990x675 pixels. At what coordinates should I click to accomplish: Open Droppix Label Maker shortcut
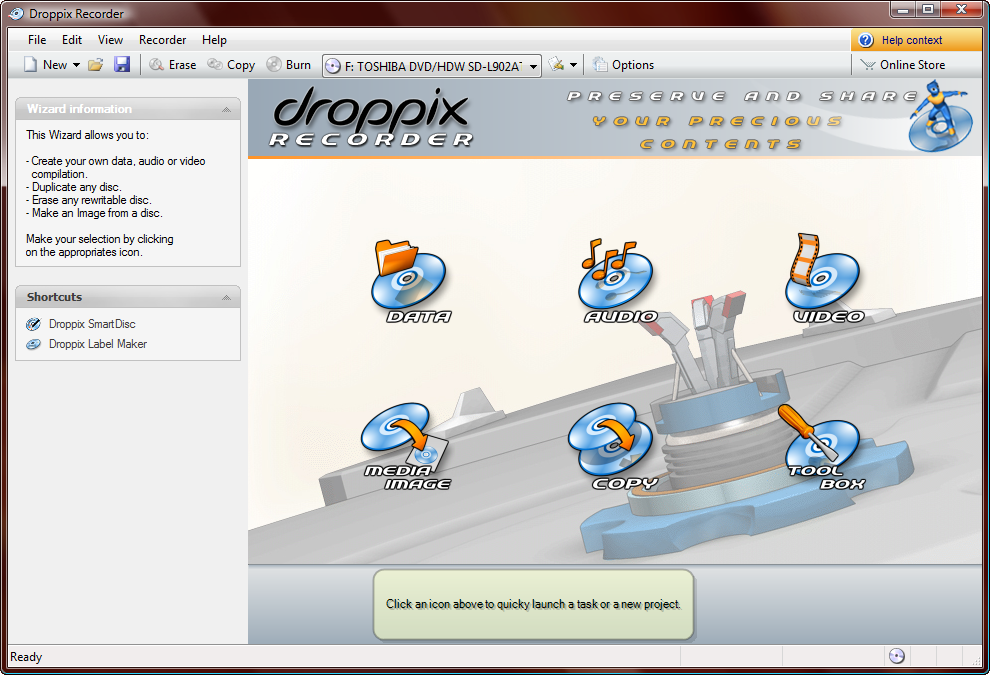tap(86, 344)
